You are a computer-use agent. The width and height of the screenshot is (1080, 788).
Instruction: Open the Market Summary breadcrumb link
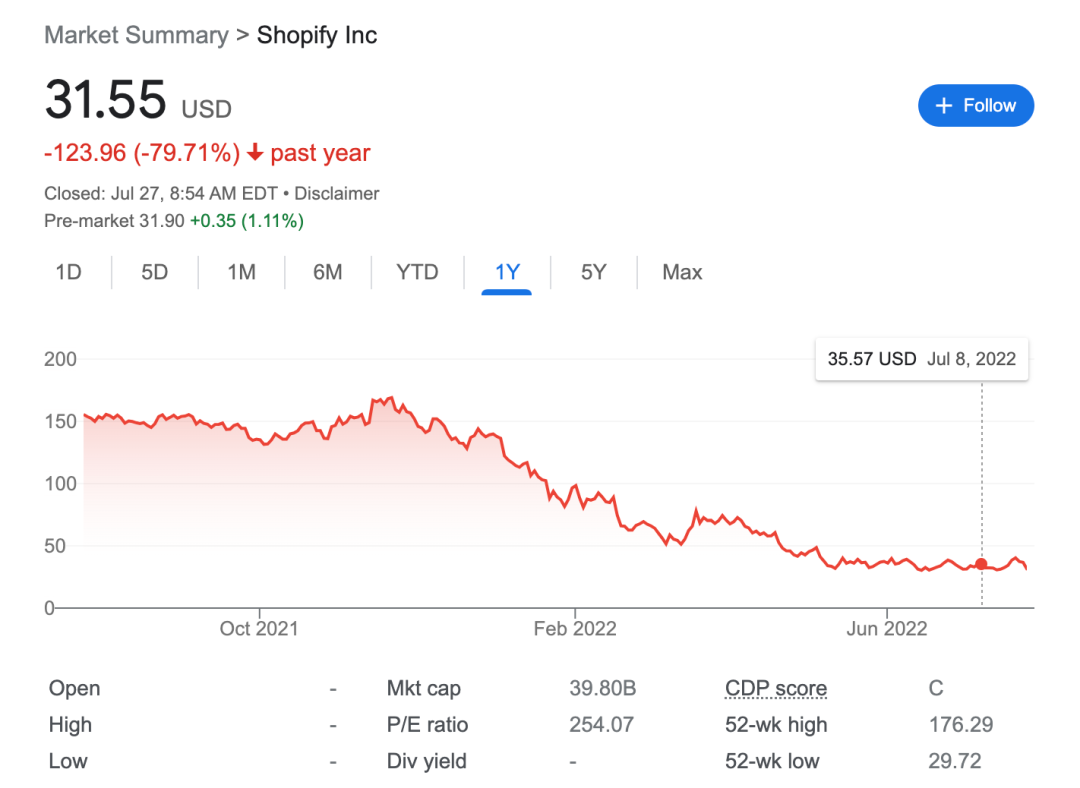pos(136,35)
